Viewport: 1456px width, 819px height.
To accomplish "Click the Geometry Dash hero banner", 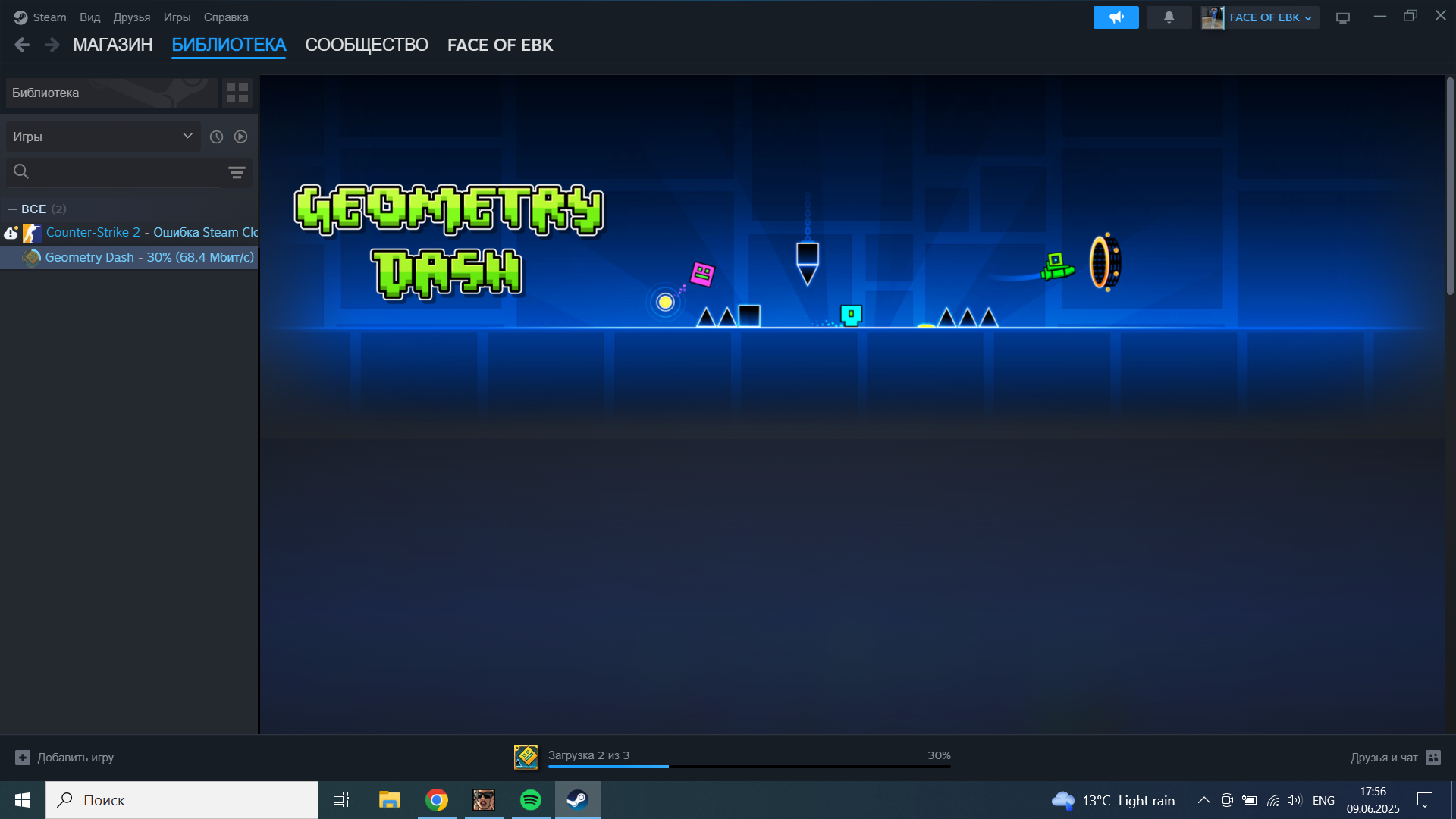I will point(852,256).
